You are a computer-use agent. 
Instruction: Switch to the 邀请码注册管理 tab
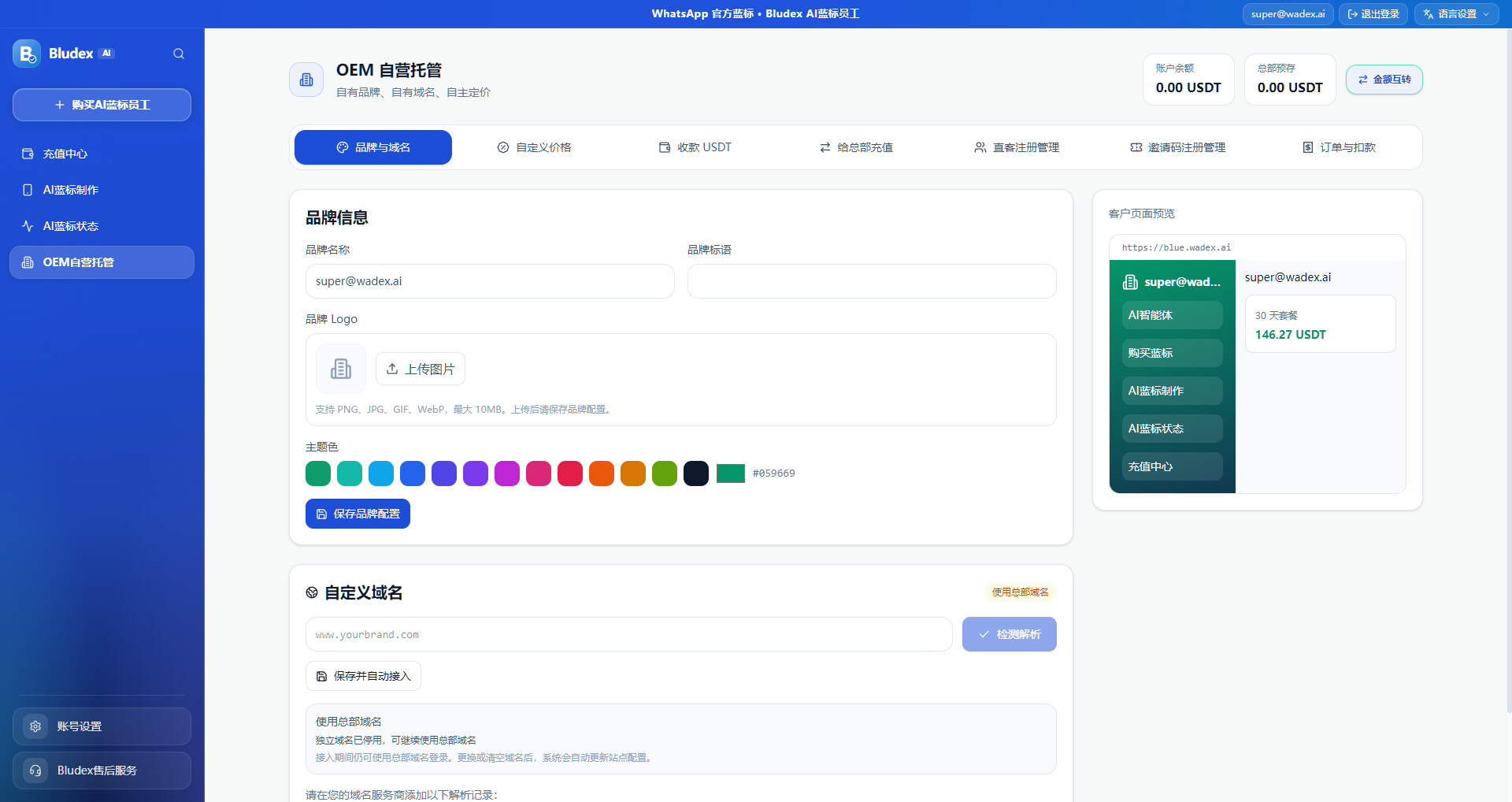pos(1178,147)
